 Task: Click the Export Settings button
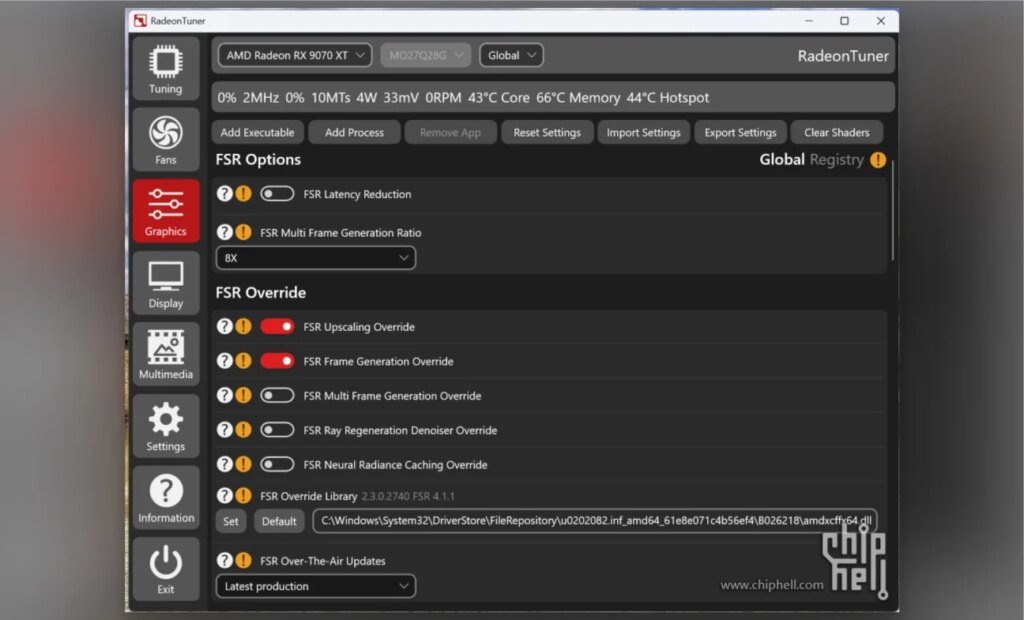point(740,133)
